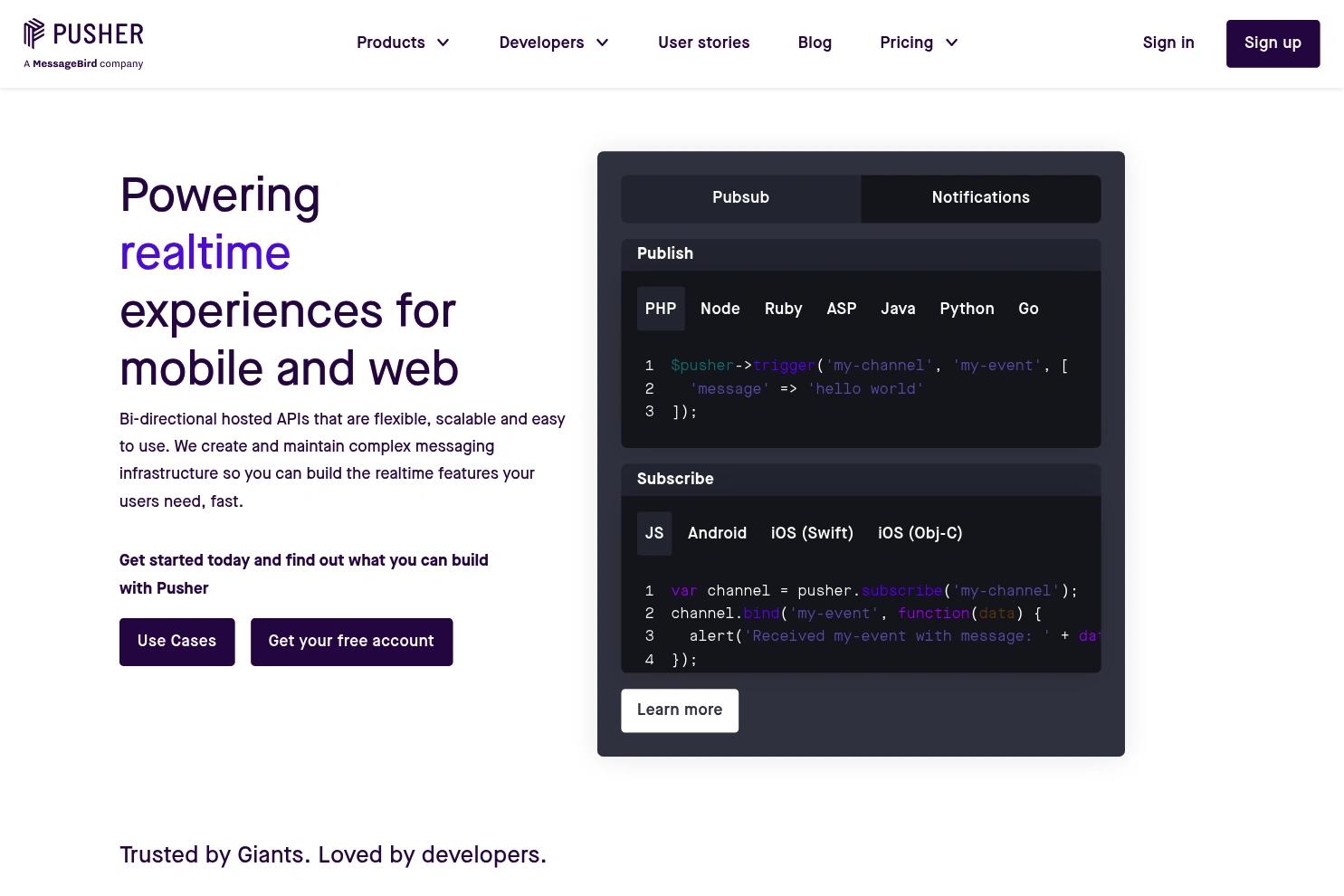This screenshot has width=1344, height=896.
Task: Expand the Pricing dropdown chevron
Action: (x=951, y=43)
